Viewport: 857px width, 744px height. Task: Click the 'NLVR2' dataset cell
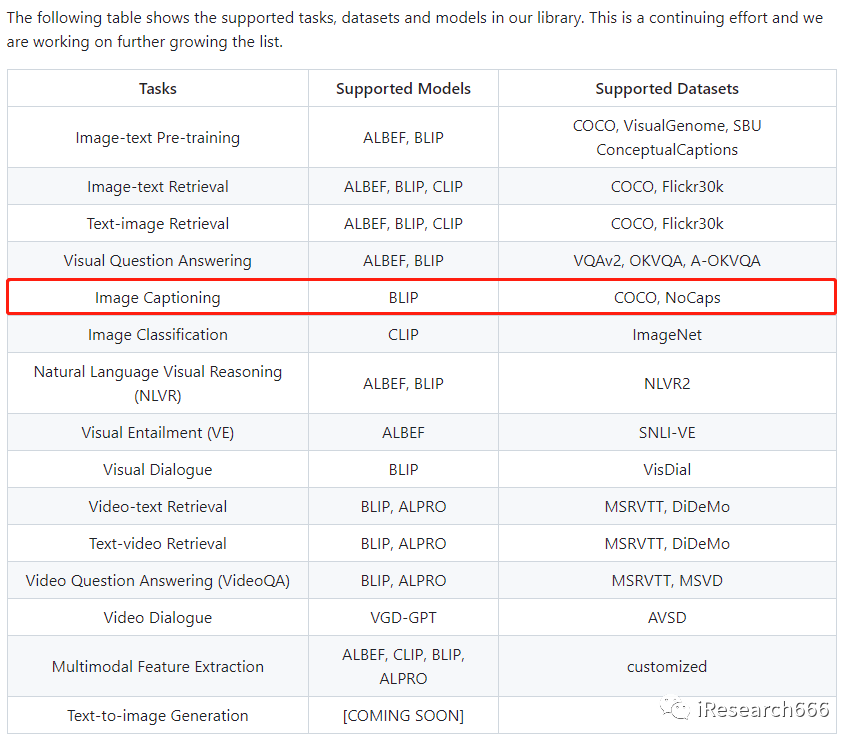[x=667, y=383]
